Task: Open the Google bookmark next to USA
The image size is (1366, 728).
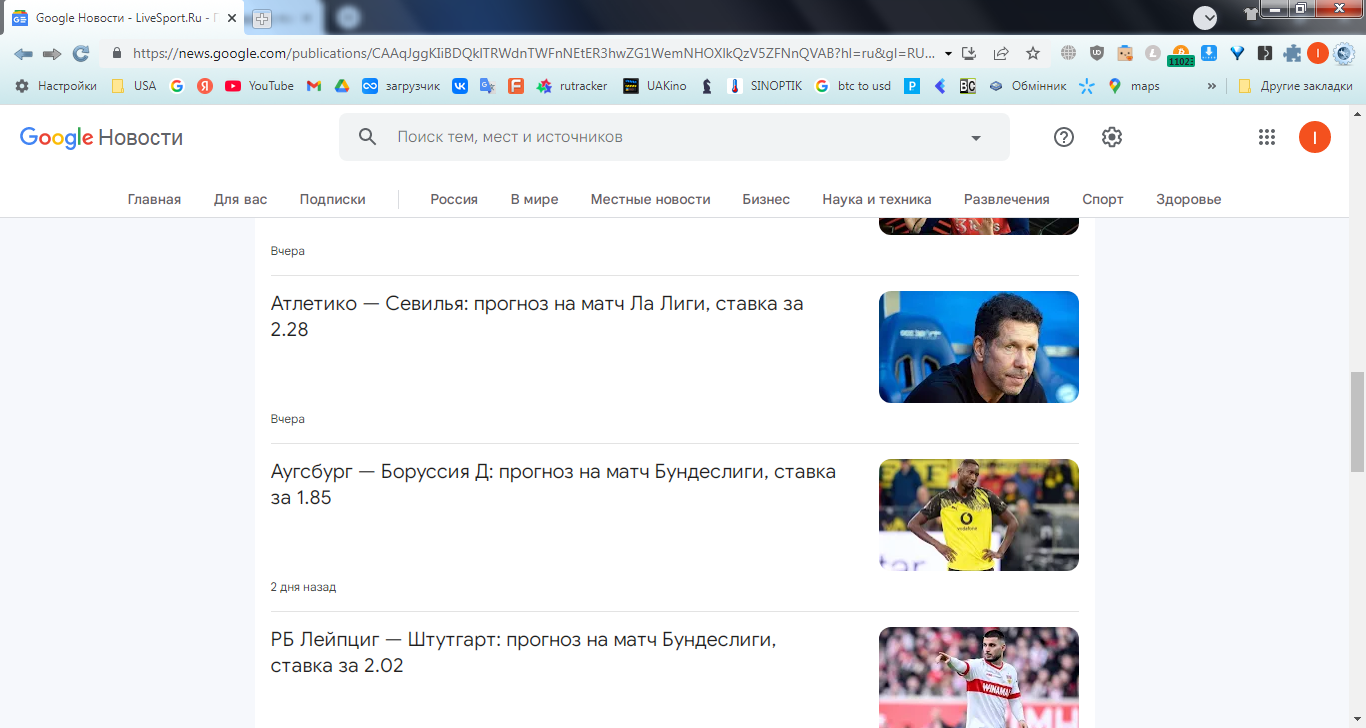Action: [177, 86]
